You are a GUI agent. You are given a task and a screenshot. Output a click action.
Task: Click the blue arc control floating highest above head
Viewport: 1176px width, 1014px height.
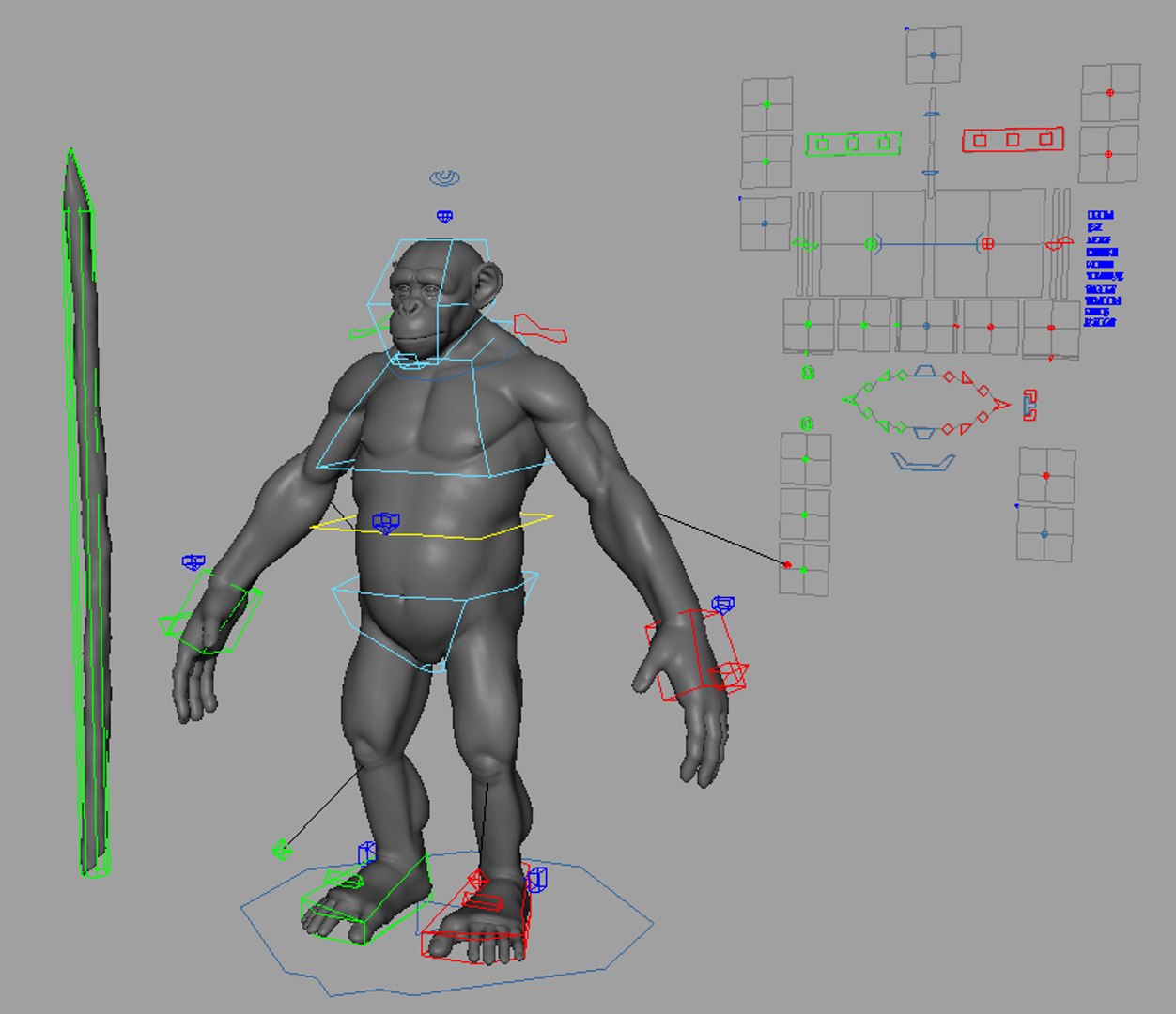tap(445, 177)
